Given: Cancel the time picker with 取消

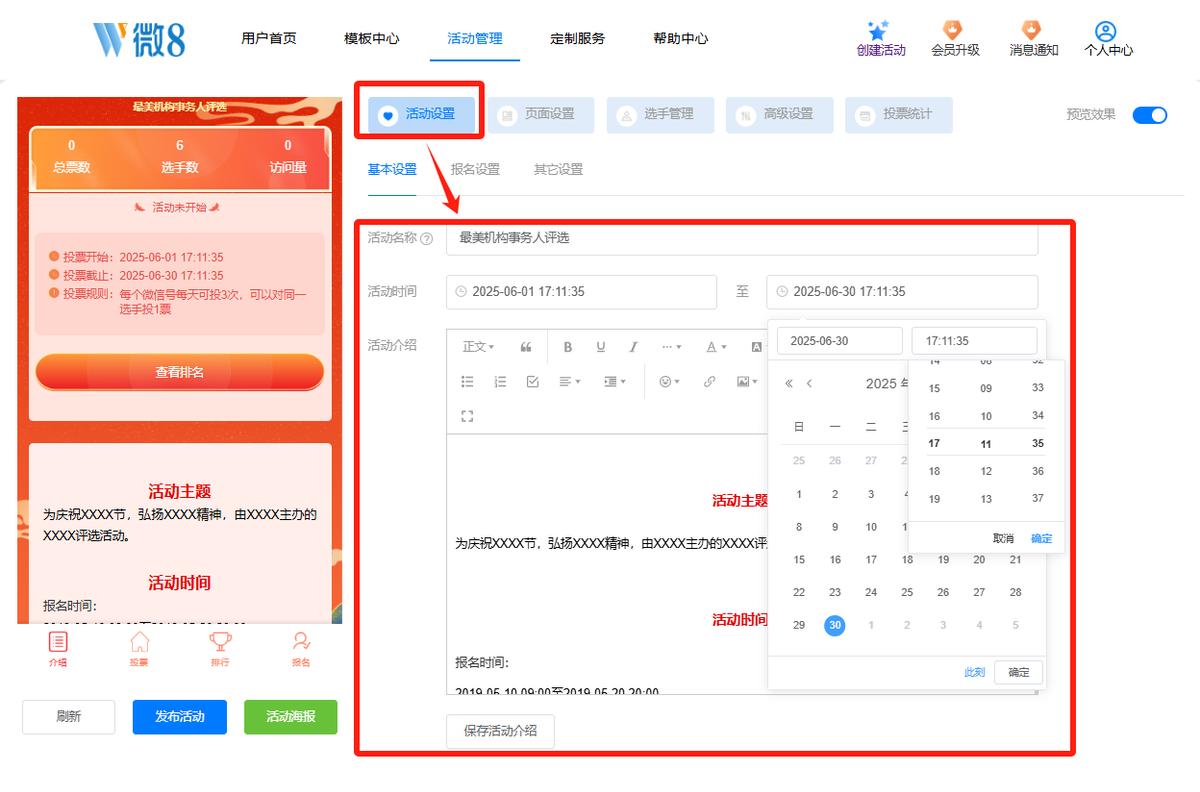Looking at the screenshot, I should (1003, 538).
